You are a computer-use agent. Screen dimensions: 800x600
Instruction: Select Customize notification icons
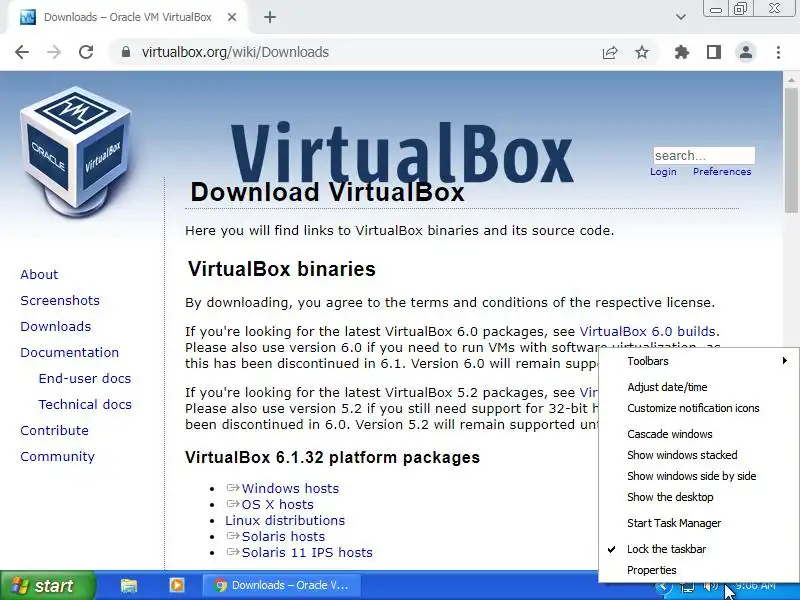[x=699, y=408]
